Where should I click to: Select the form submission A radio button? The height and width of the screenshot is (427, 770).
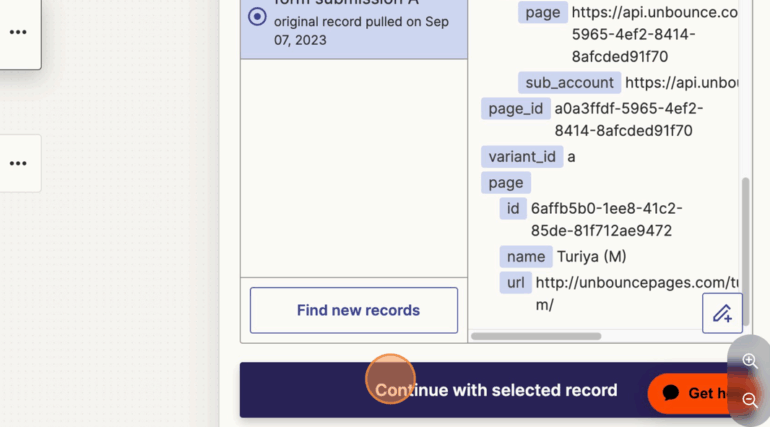tap(257, 16)
